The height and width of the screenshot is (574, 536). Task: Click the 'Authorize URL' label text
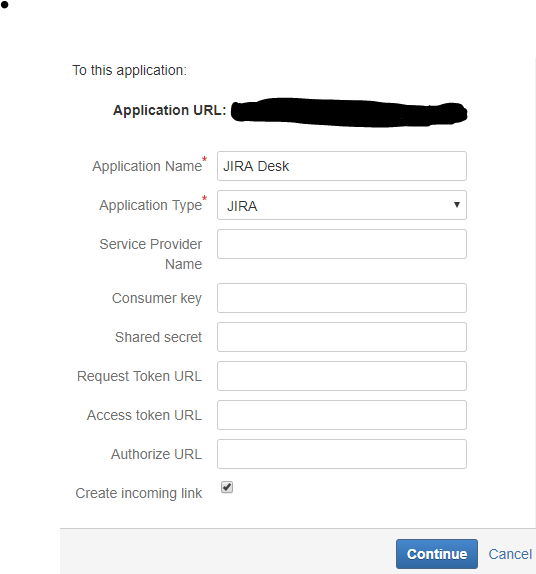156,454
